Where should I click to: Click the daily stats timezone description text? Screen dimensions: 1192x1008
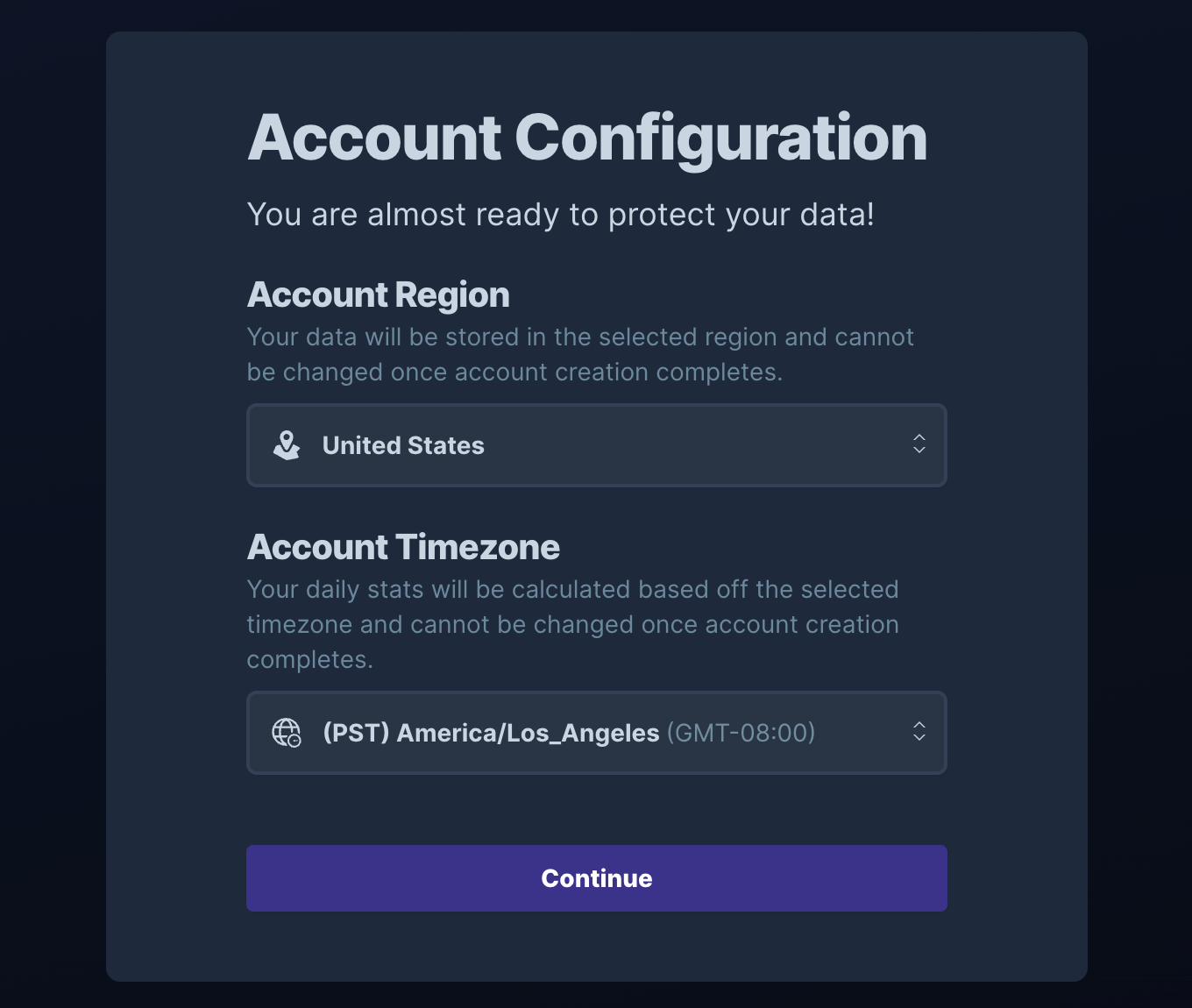click(x=573, y=624)
